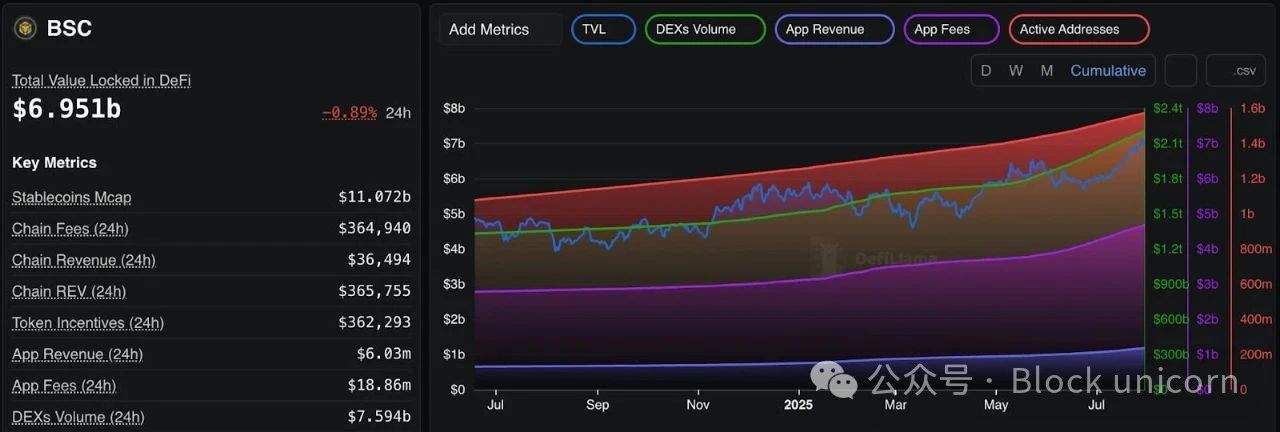Click the 400m red axis label
1280x432 pixels.
[1255, 319]
